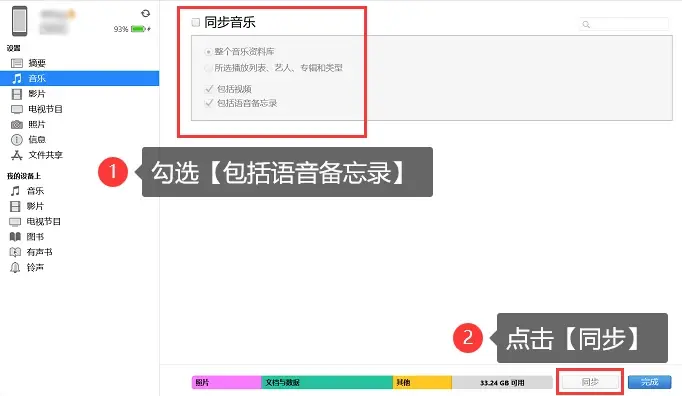Toggle the 包括视频 checkbox
Image resolution: width=682 pixels, height=396 pixels.
tap(209, 89)
